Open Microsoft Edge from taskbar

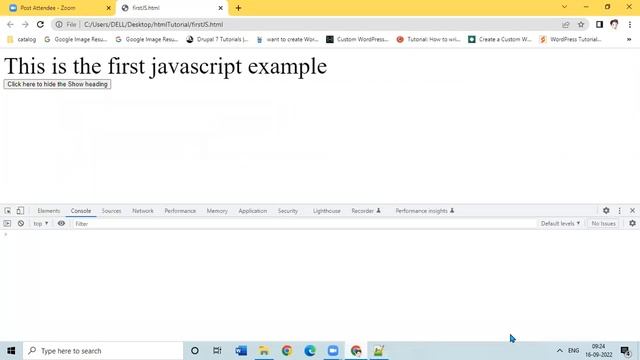click(310, 351)
